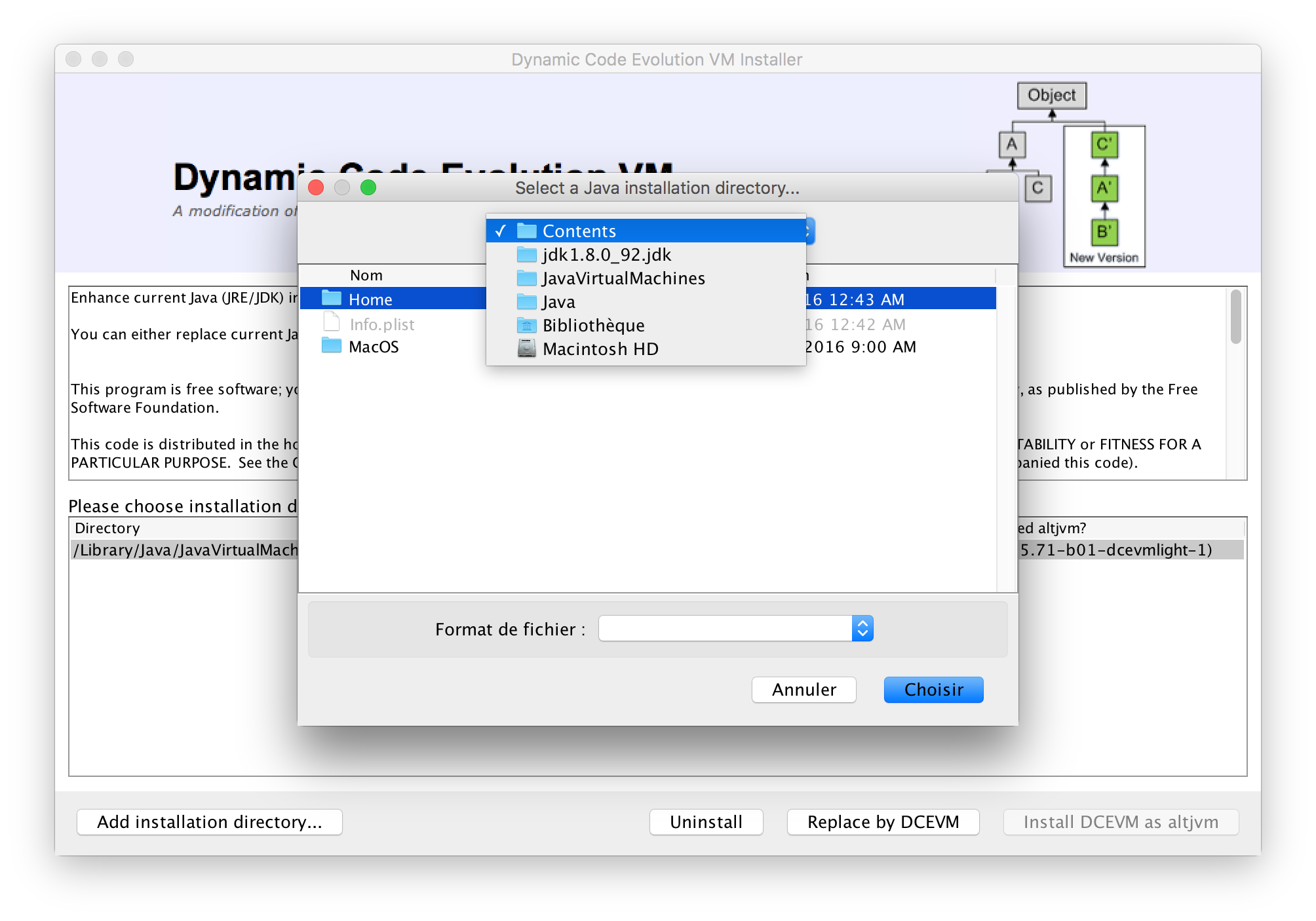Click the Info.plist document icon
Screen dimensions: 1316x921
point(333,324)
